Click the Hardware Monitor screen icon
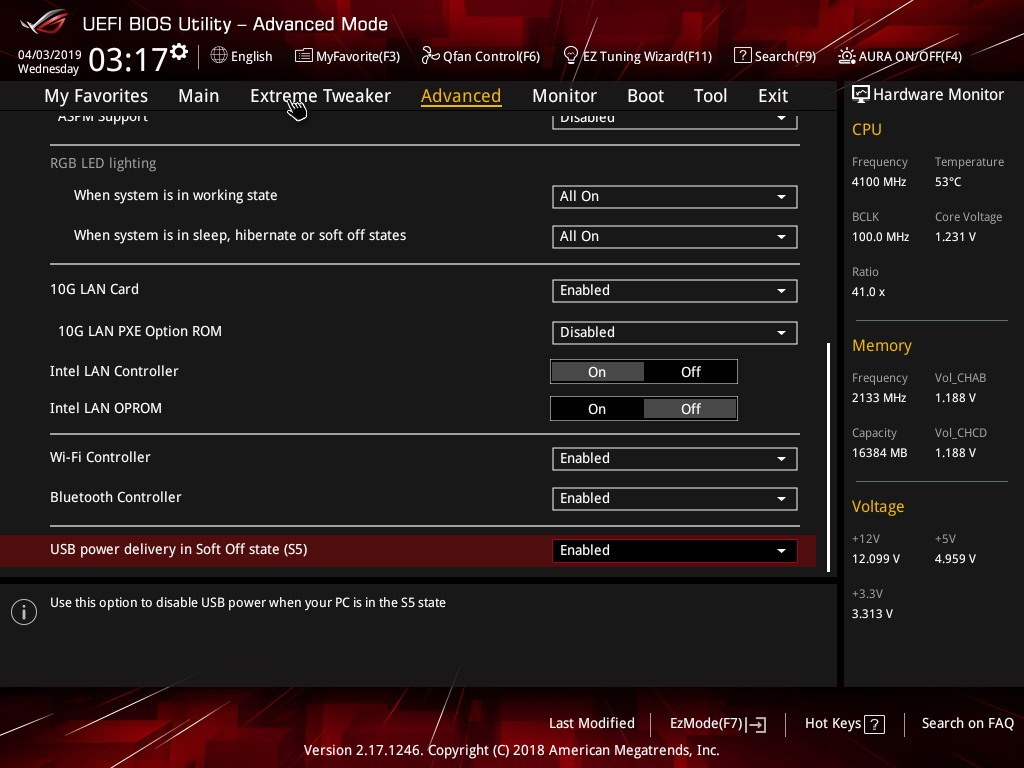 (860, 94)
